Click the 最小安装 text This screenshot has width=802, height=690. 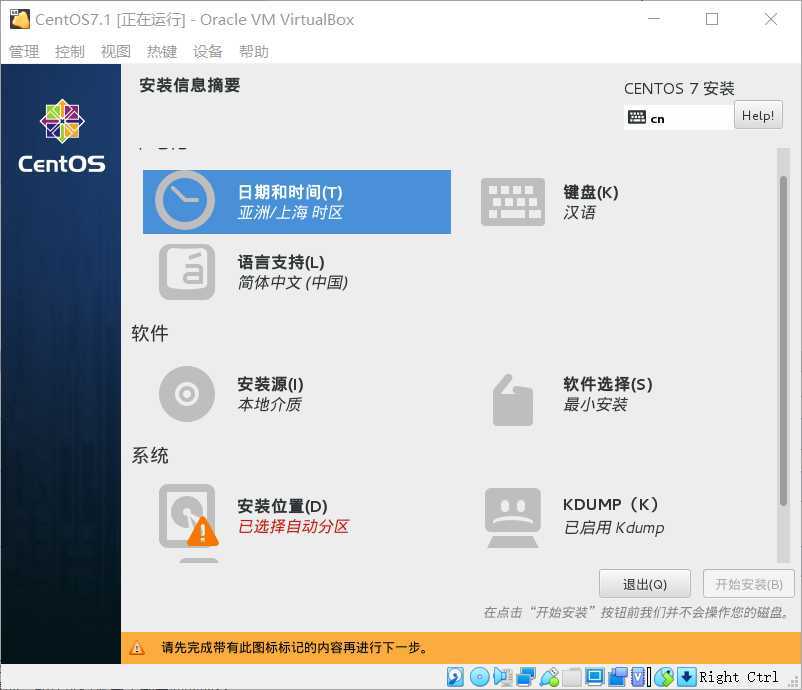[x=595, y=405]
